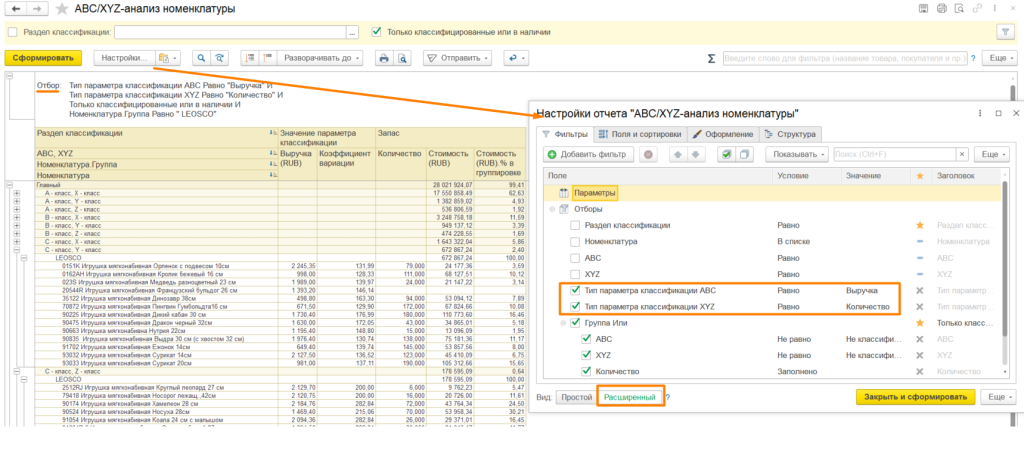Copy link using the chain icon
The image size is (1024, 473).
click(977, 9)
